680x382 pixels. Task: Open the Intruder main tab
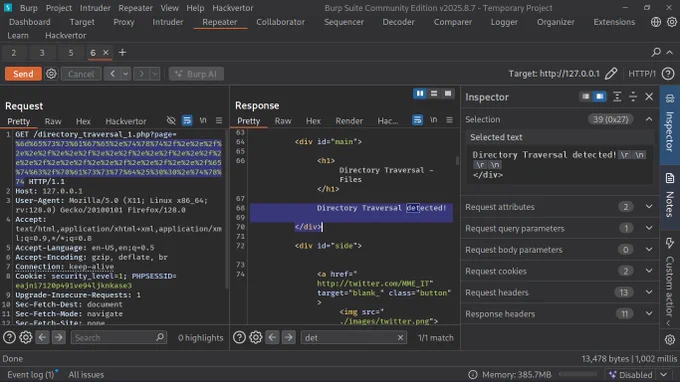click(167, 22)
